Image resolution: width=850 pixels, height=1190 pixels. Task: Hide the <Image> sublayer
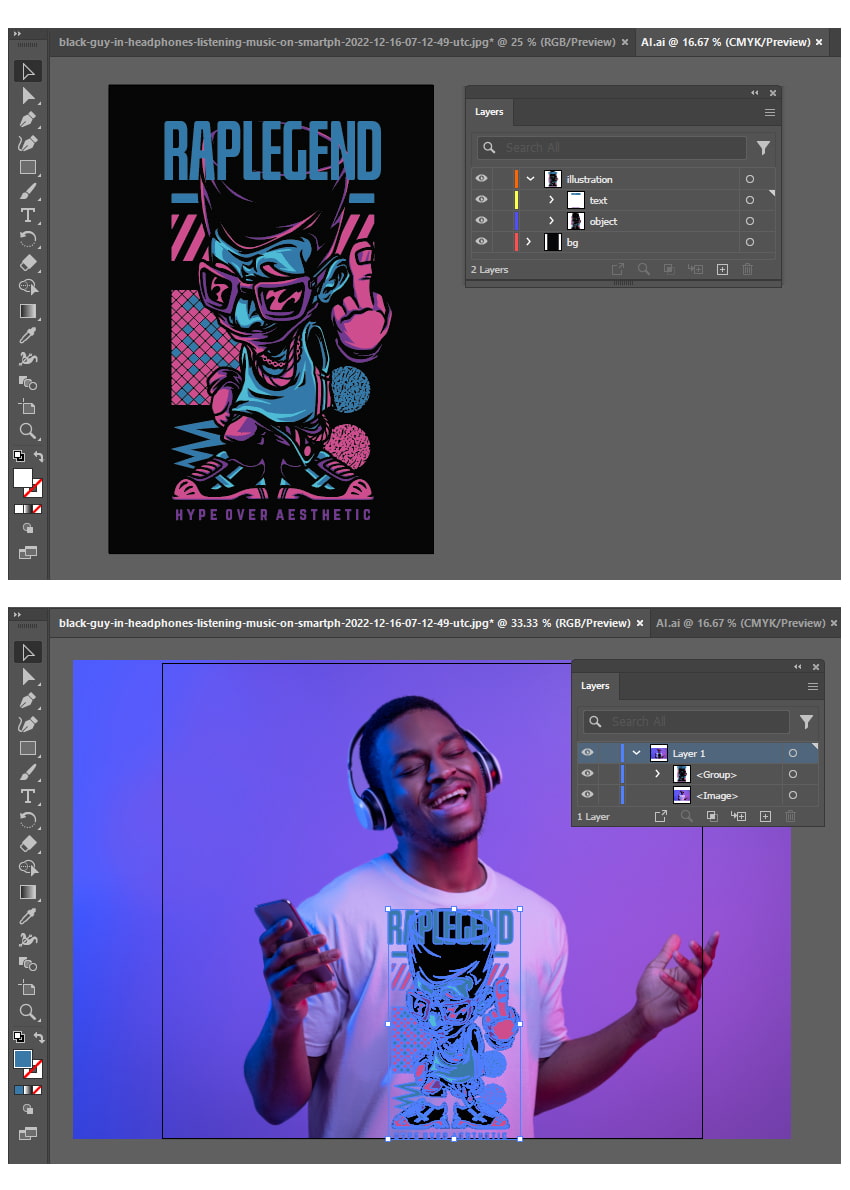pos(588,795)
